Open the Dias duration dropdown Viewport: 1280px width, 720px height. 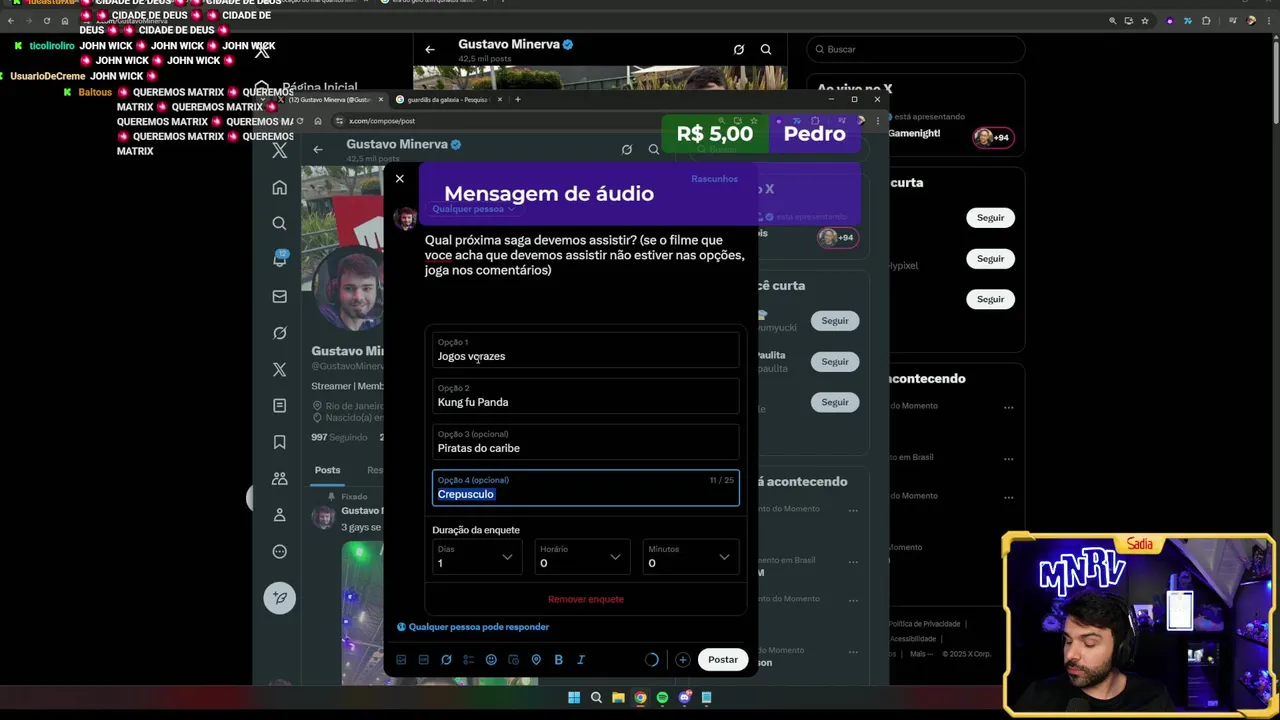pyautogui.click(x=477, y=557)
